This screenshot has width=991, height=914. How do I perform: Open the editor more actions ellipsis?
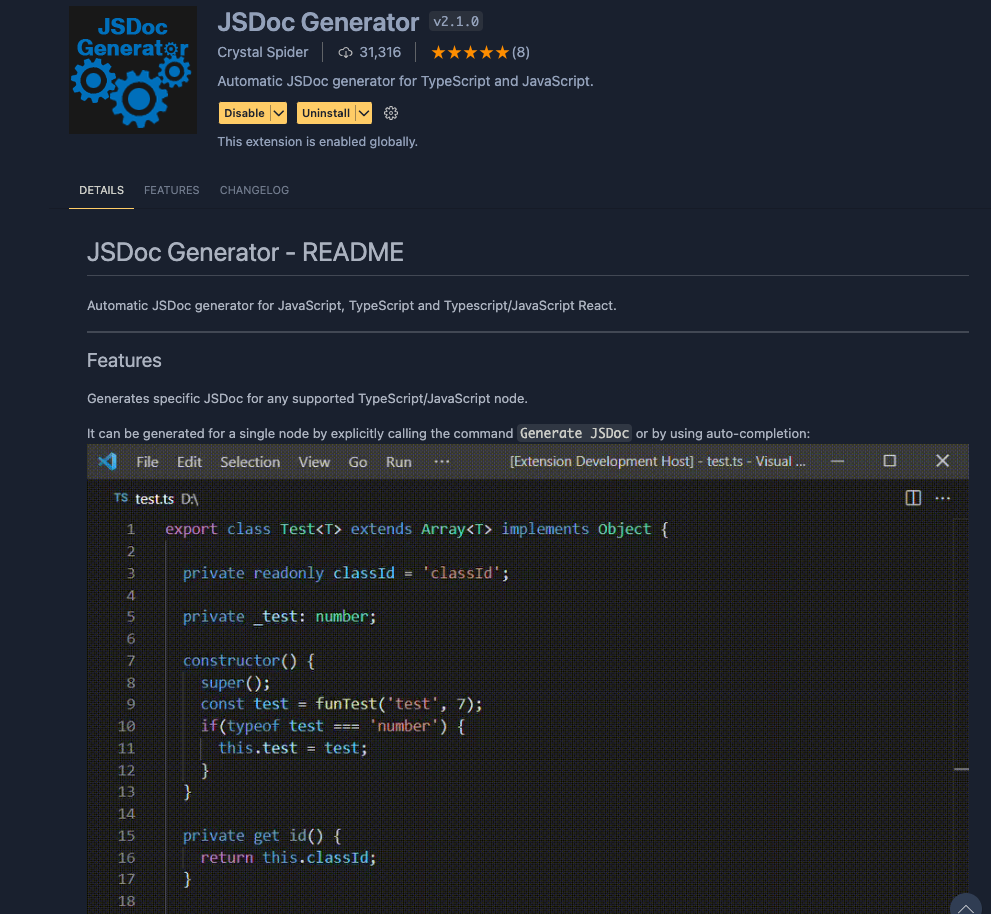point(943,498)
